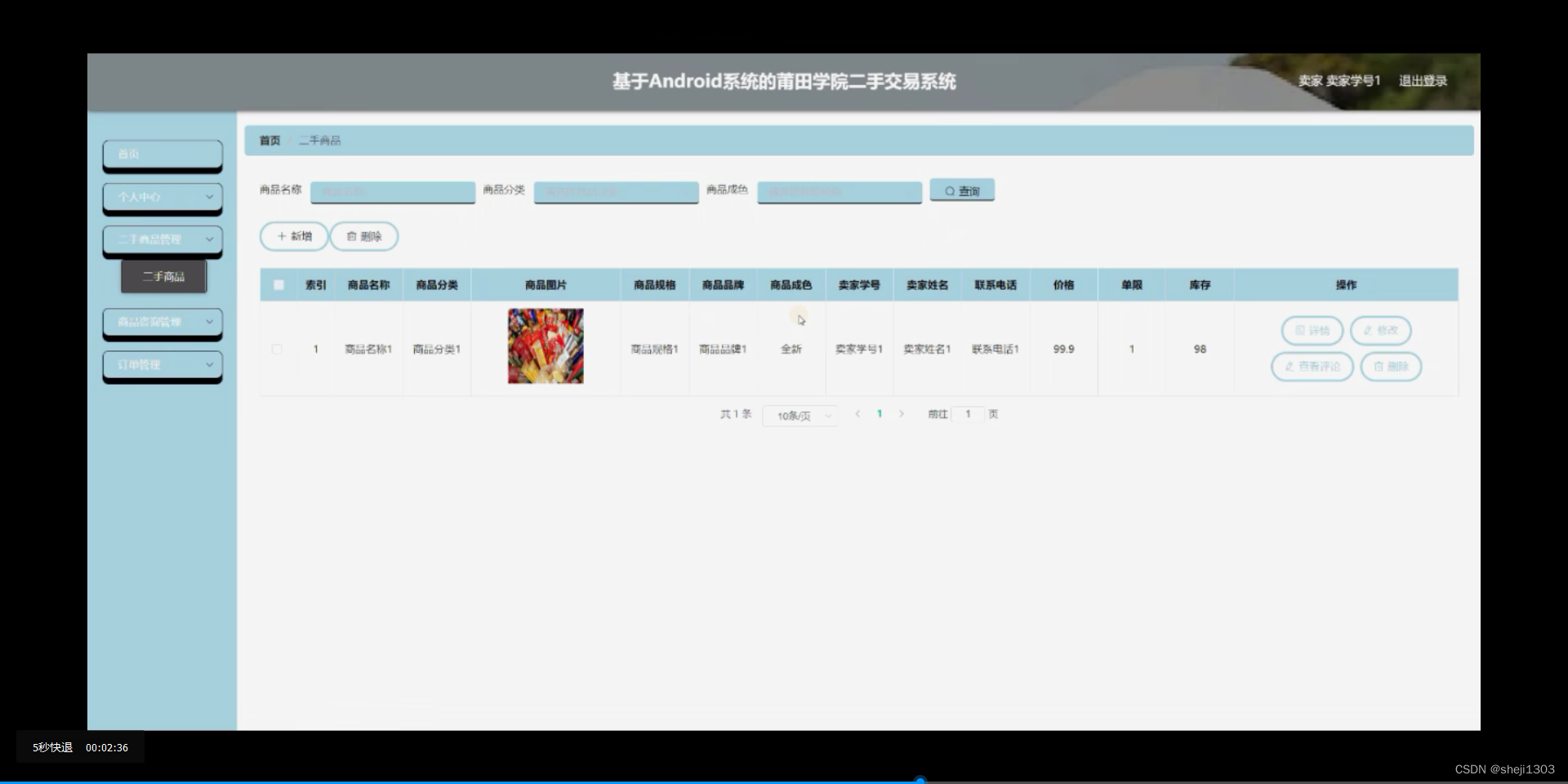Expand the 订单管理 sidebar menu
Screen dimensions: 1568x784
coord(162,365)
